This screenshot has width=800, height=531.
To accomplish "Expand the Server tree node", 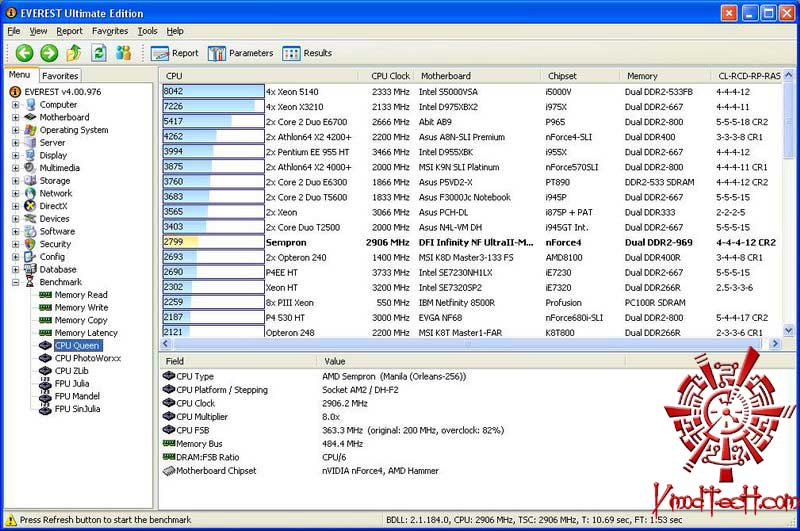I will 15,143.
